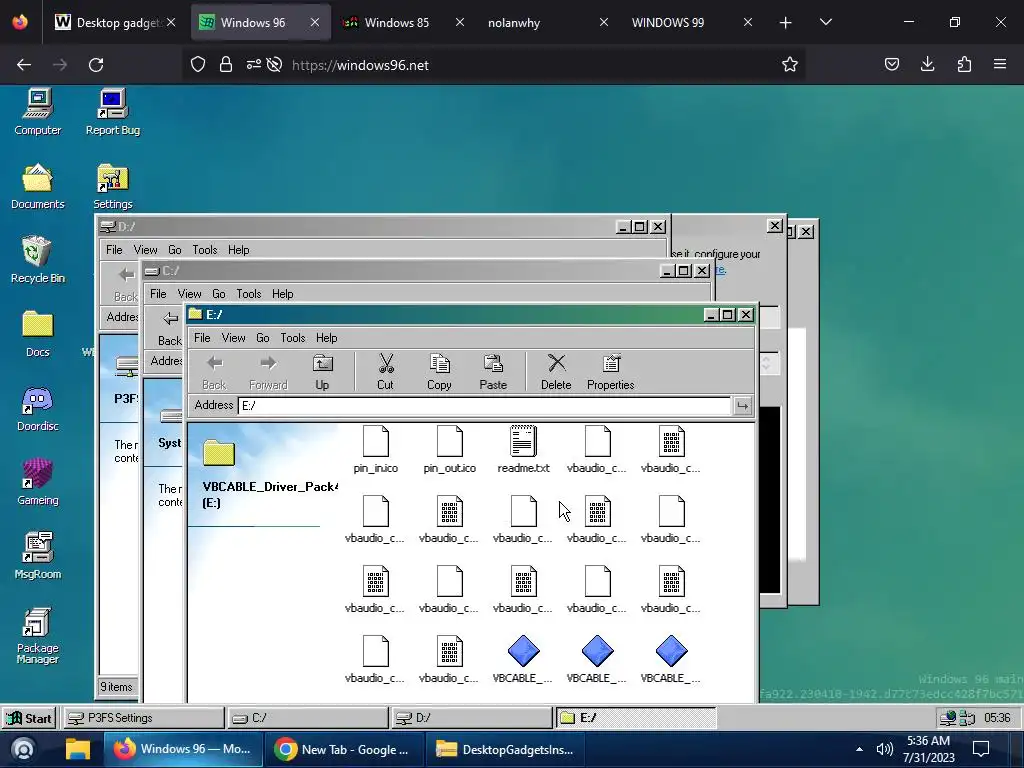Click the Windows 96 tray clock 05:36
Viewport: 1024px width, 768px height.
click(997, 718)
